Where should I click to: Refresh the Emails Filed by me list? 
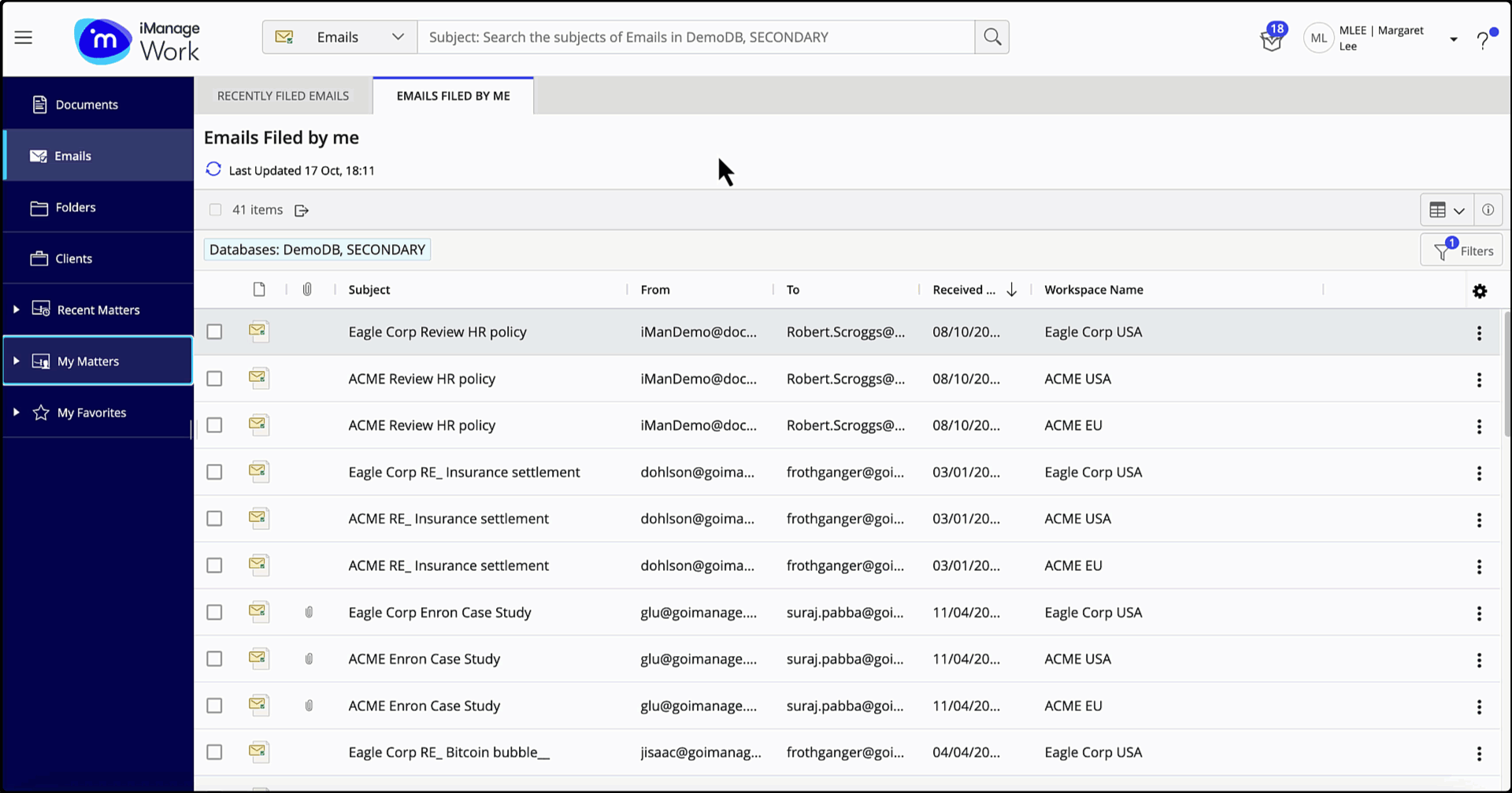click(x=213, y=169)
